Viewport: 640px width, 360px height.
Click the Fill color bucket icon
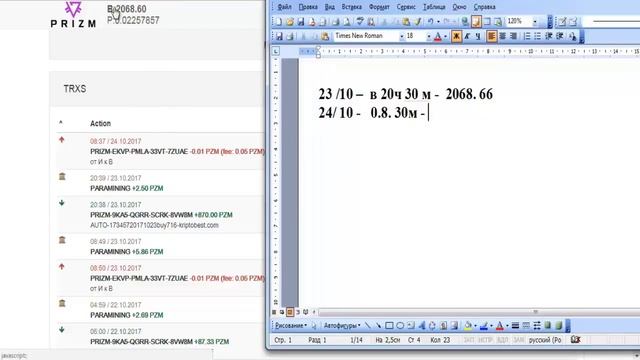click(468, 325)
